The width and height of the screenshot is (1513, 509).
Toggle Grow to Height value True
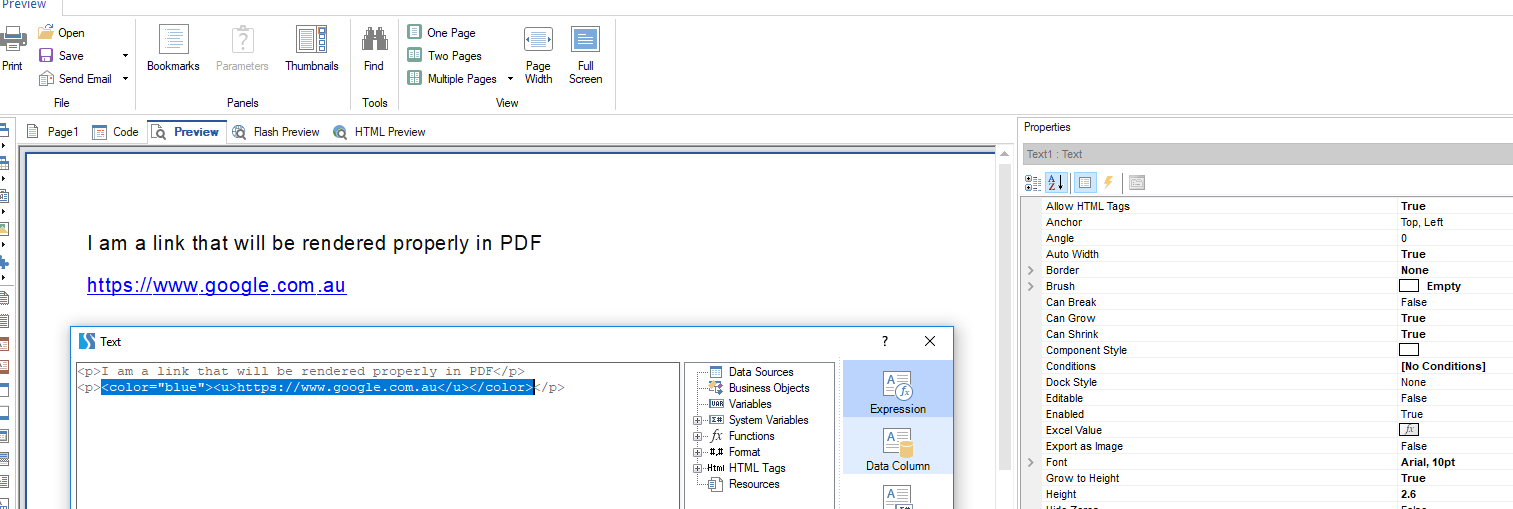pos(1413,478)
